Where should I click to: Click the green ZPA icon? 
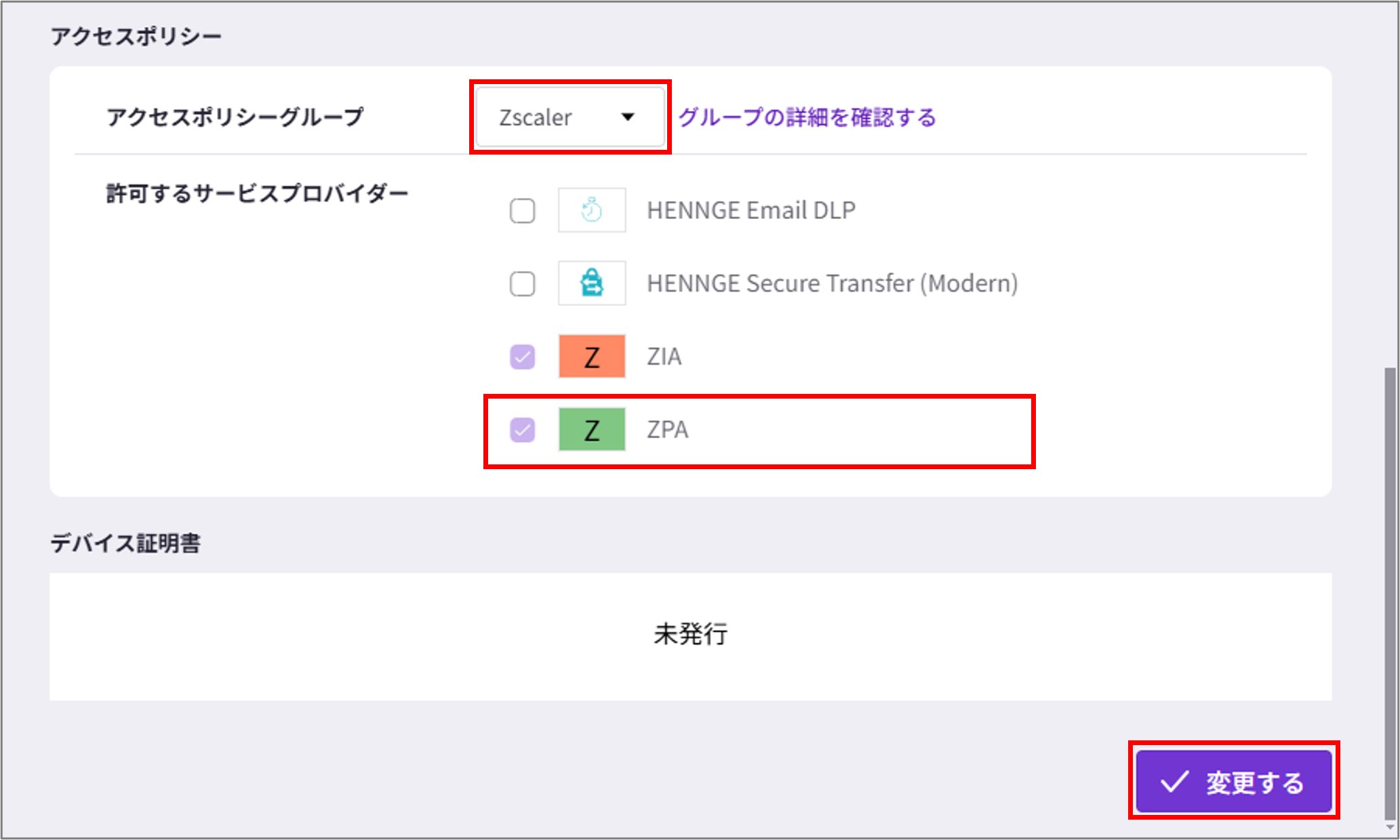coord(592,429)
